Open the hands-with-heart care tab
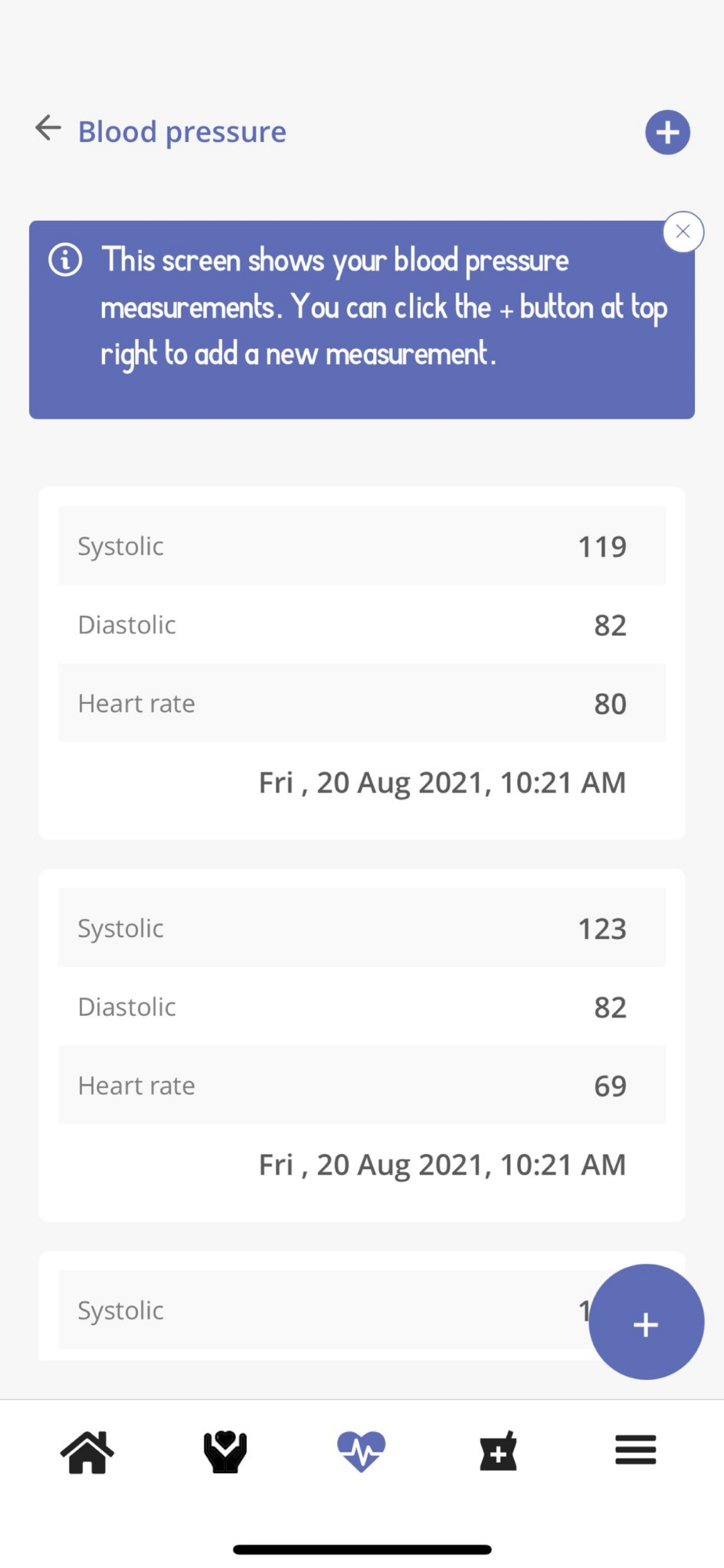Image resolution: width=724 pixels, height=1568 pixels. tap(225, 1451)
